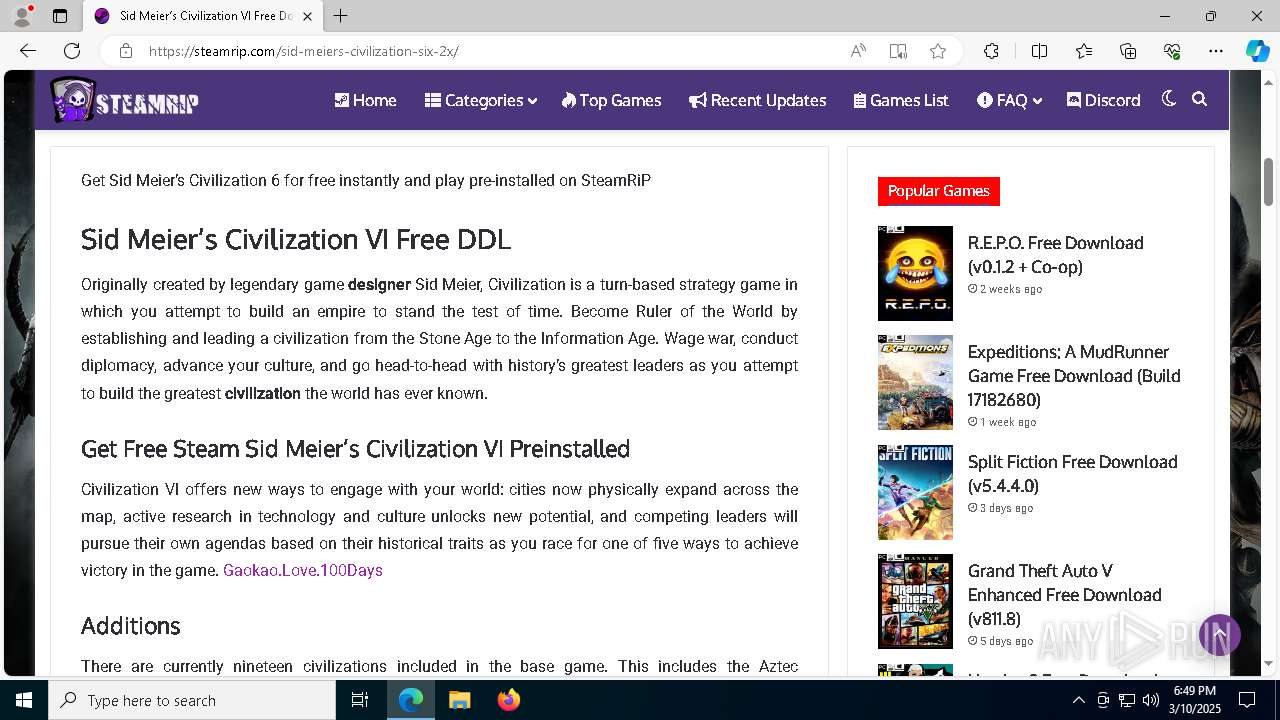Close the Sid Meier's Civilization VI tab

[x=308, y=16]
